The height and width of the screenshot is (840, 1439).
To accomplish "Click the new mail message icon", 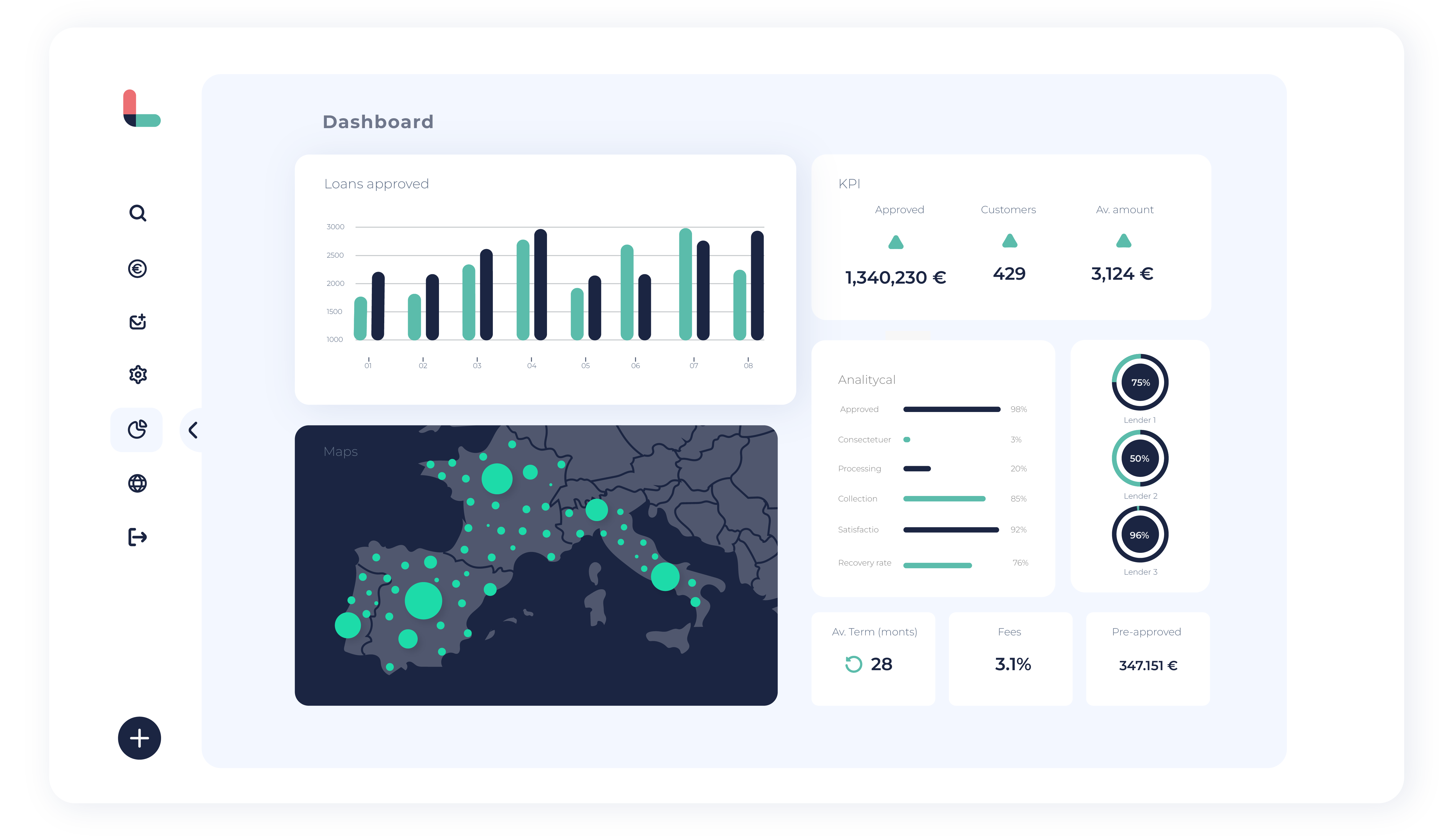I will (x=138, y=322).
